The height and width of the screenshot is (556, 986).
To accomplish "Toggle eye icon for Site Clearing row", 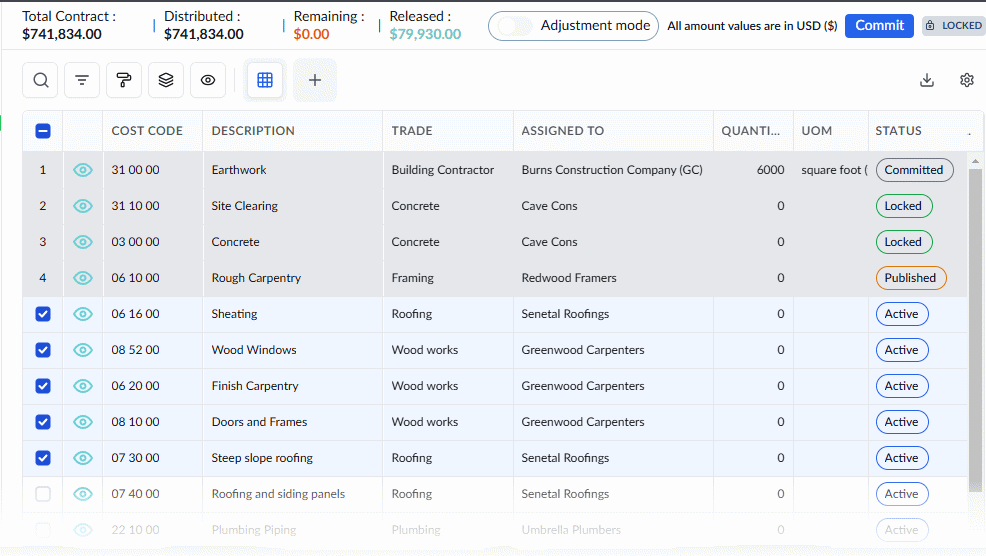I will 82,206.
